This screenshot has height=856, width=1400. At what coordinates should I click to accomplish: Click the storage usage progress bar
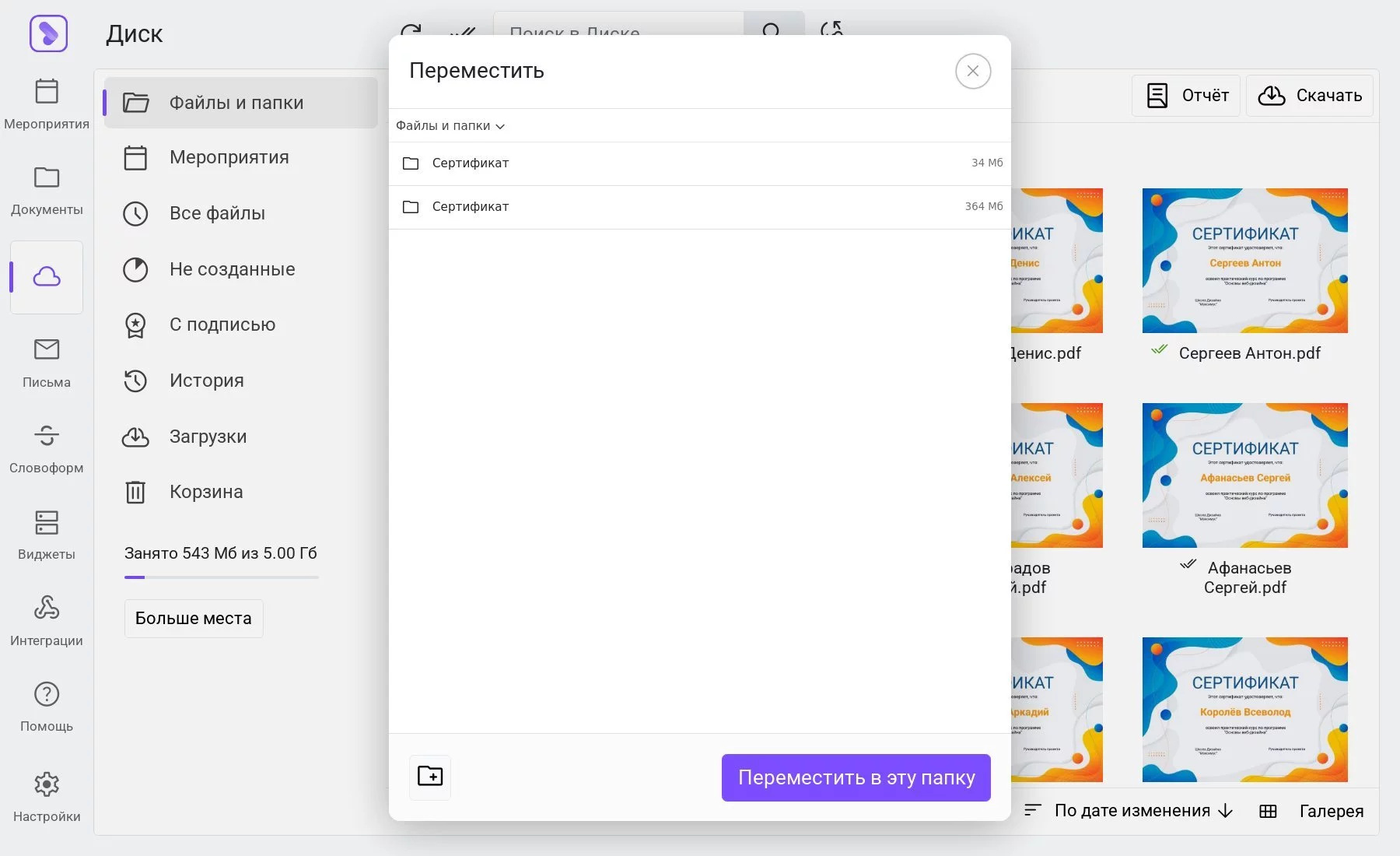222,577
